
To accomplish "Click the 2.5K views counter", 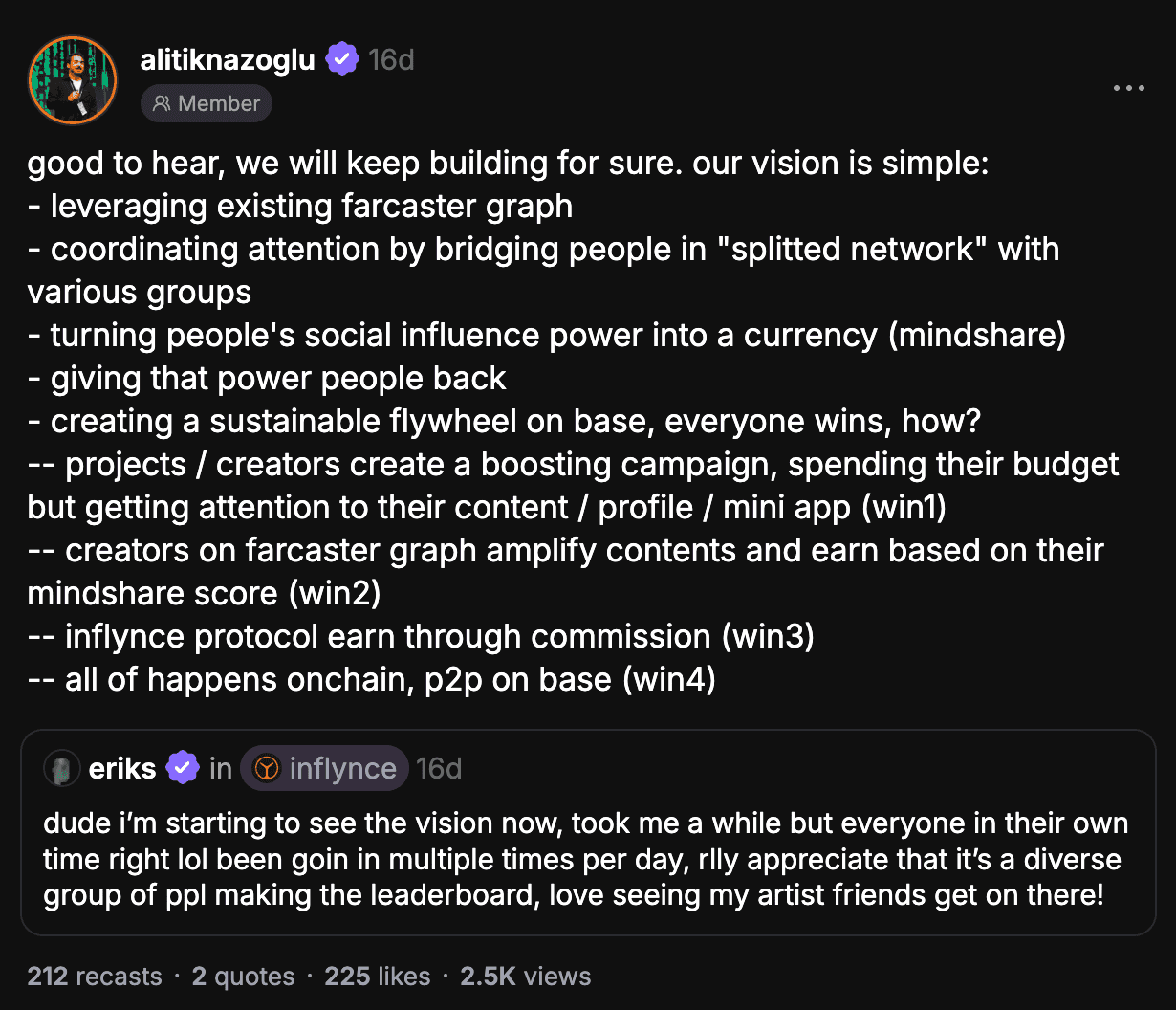I will (525, 977).
